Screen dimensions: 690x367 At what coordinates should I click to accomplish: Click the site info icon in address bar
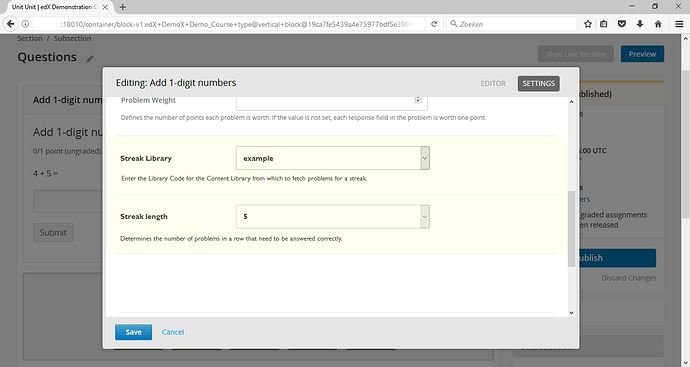(25, 24)
